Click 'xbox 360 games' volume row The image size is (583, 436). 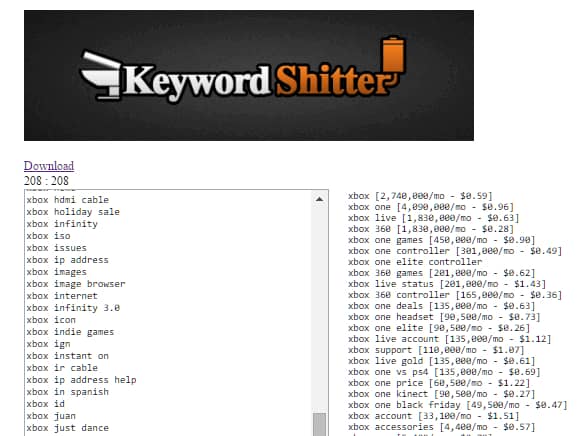442,273
